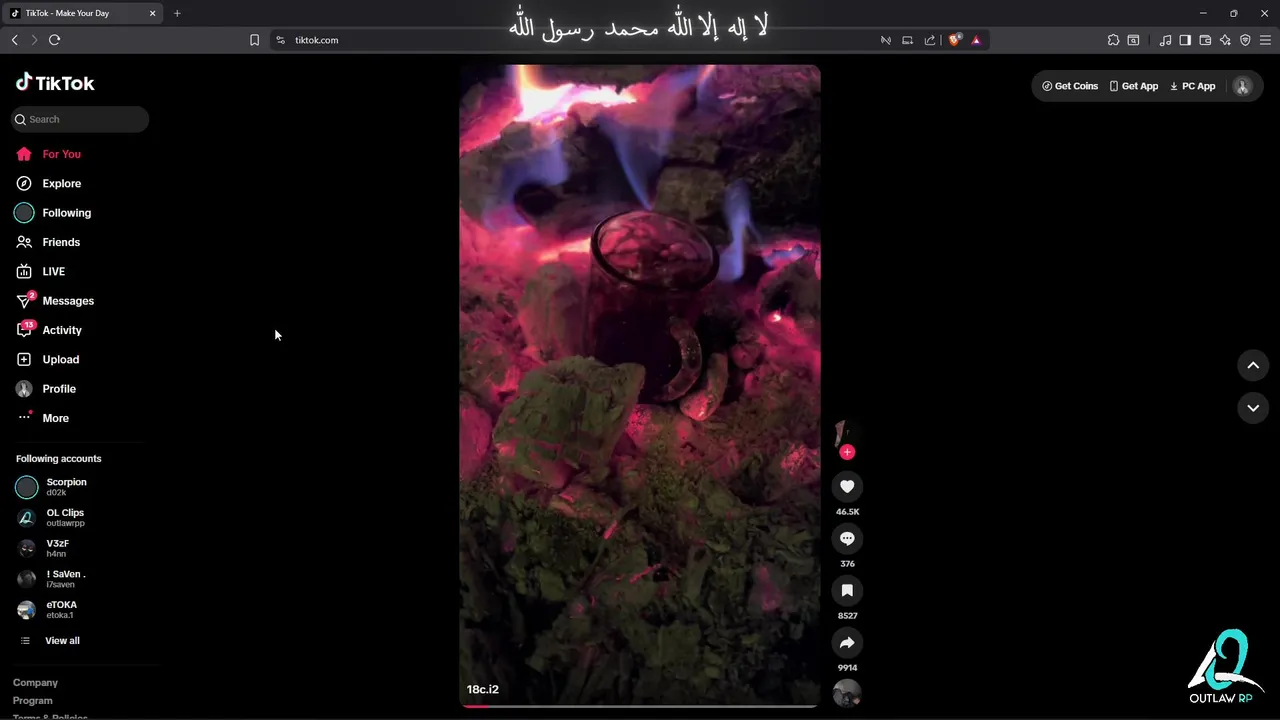Viewport: 1280px width, 720px height.
Task: Open the tab search icon beside the Extensions puzzle icon
Action: click(1133, 40)
